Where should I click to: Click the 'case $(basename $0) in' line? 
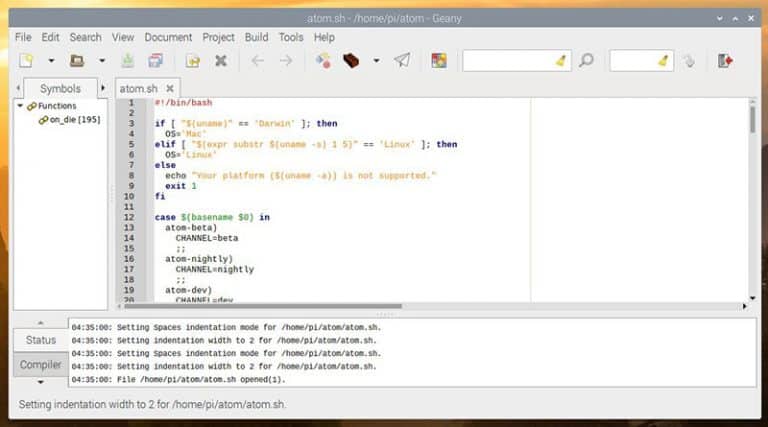pos(212,217)
